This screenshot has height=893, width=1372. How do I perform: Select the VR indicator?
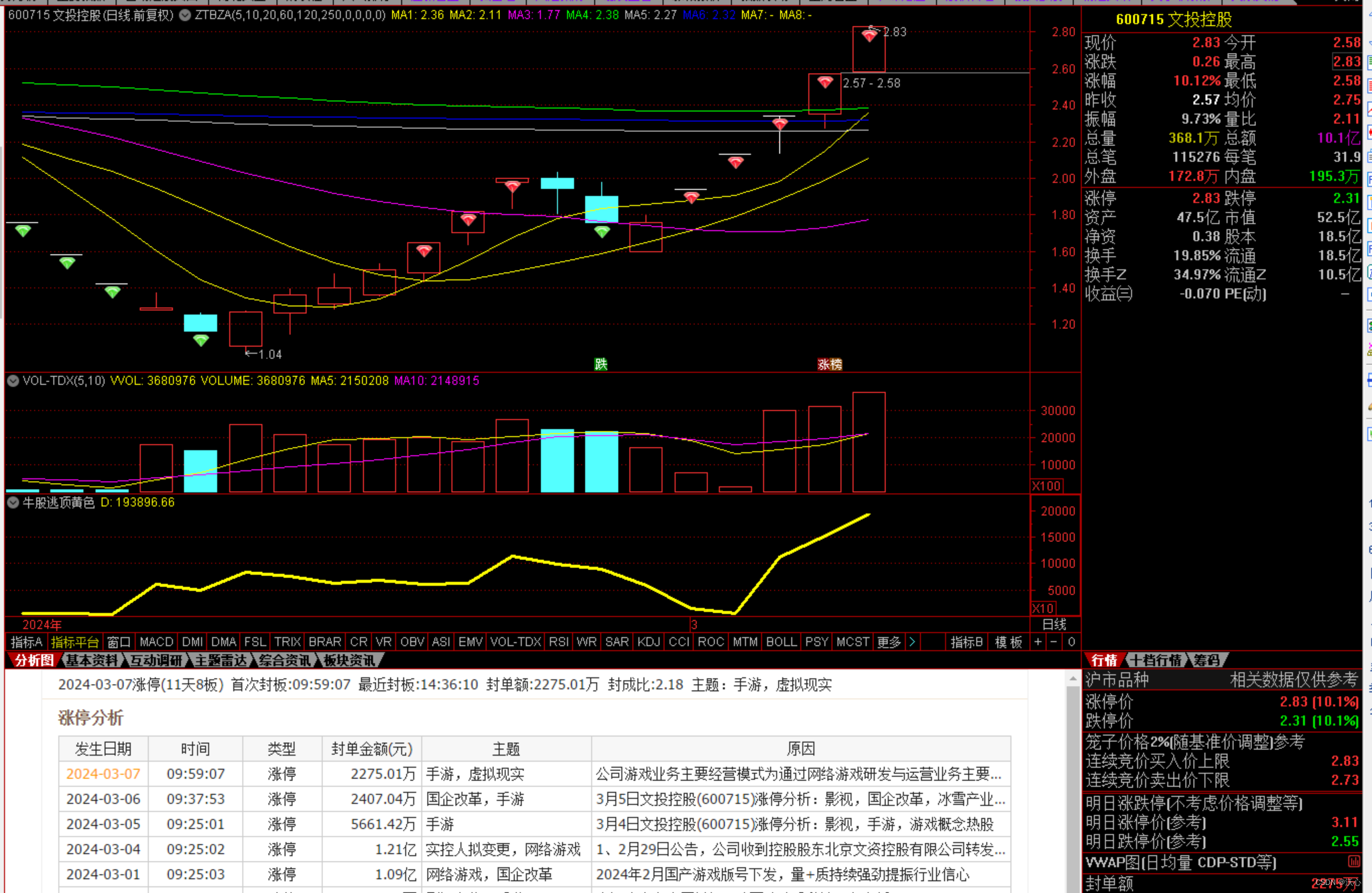pos(384,642)
